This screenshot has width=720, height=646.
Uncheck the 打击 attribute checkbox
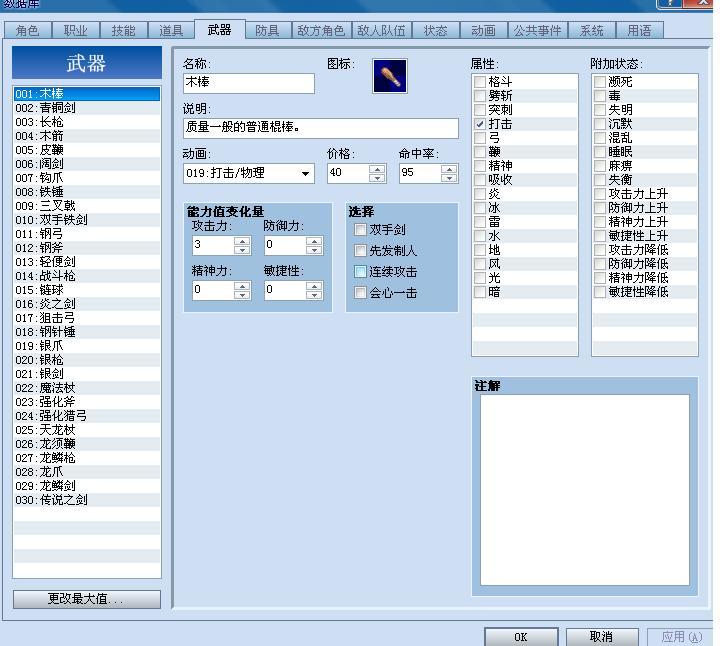coord(480,124)
